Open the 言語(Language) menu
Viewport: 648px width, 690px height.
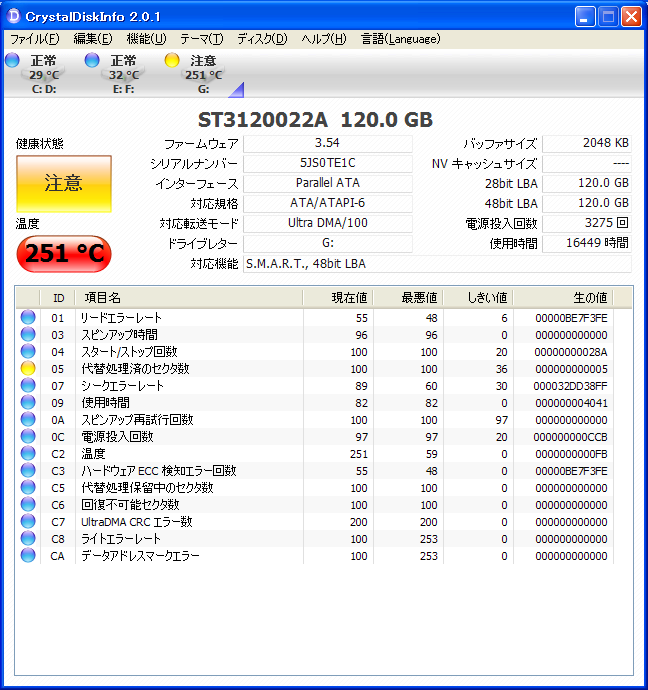pyautogui.click(x=401, y=39)
